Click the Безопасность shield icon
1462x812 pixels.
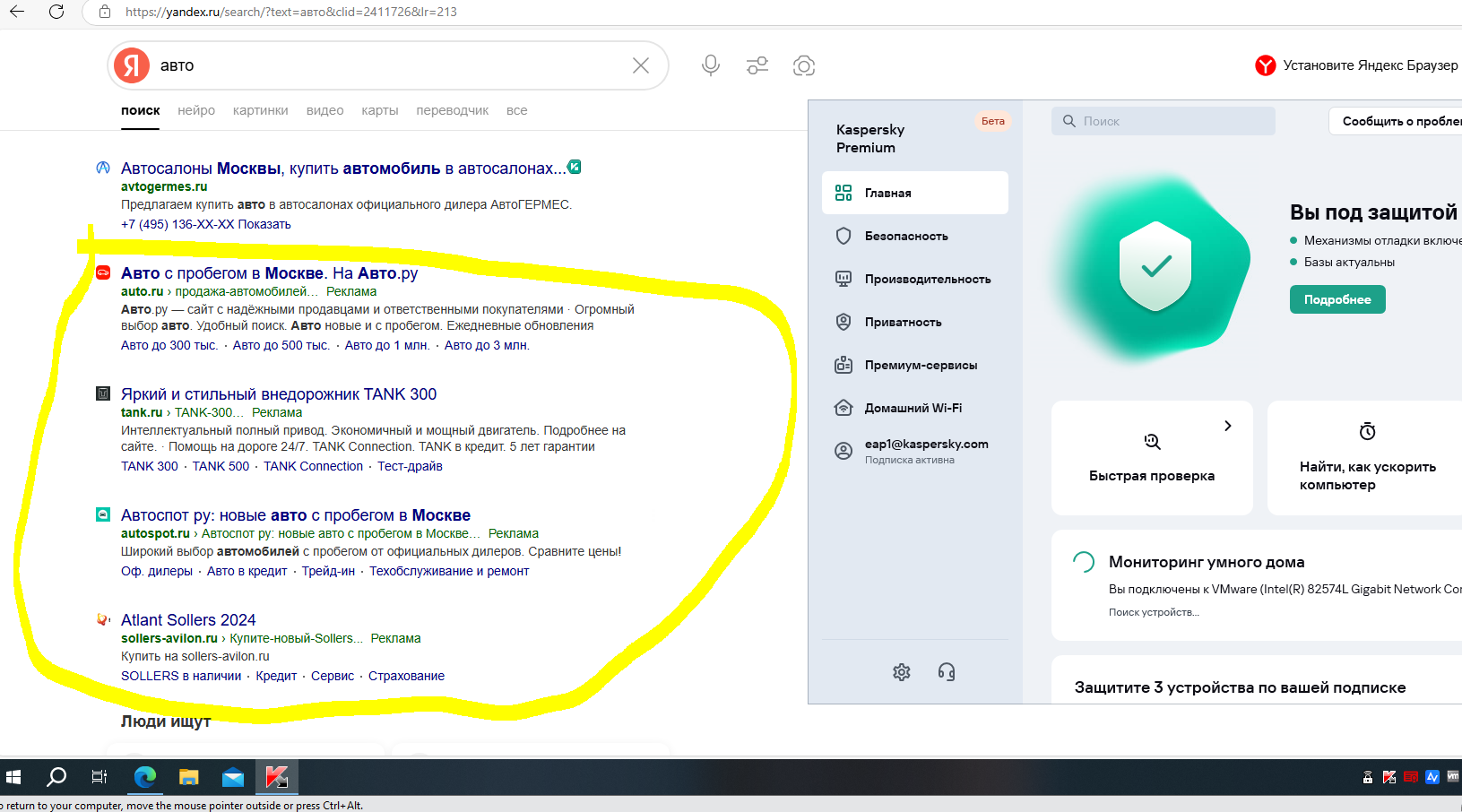(x=843, y=236)
